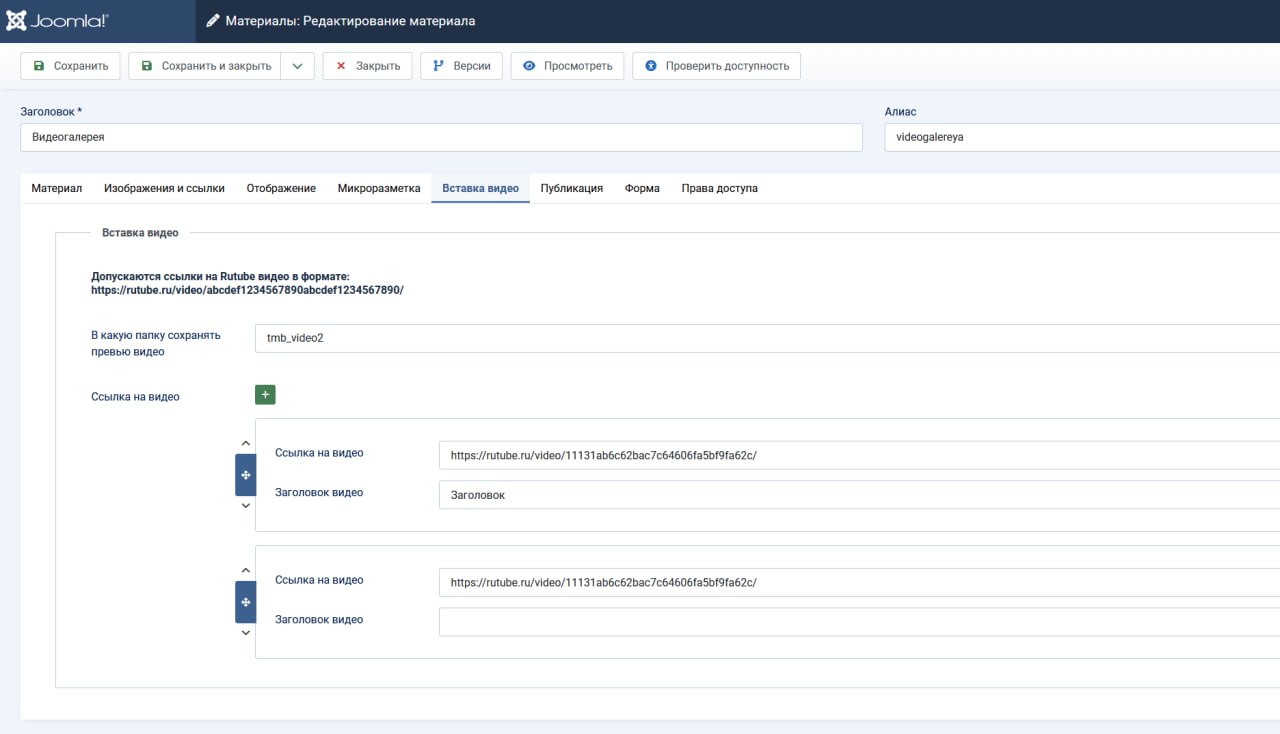Expand the Save and Close dropdown arrow
Image resolution: width=1280 pixels, height=734 pixels.
(297, 66)
